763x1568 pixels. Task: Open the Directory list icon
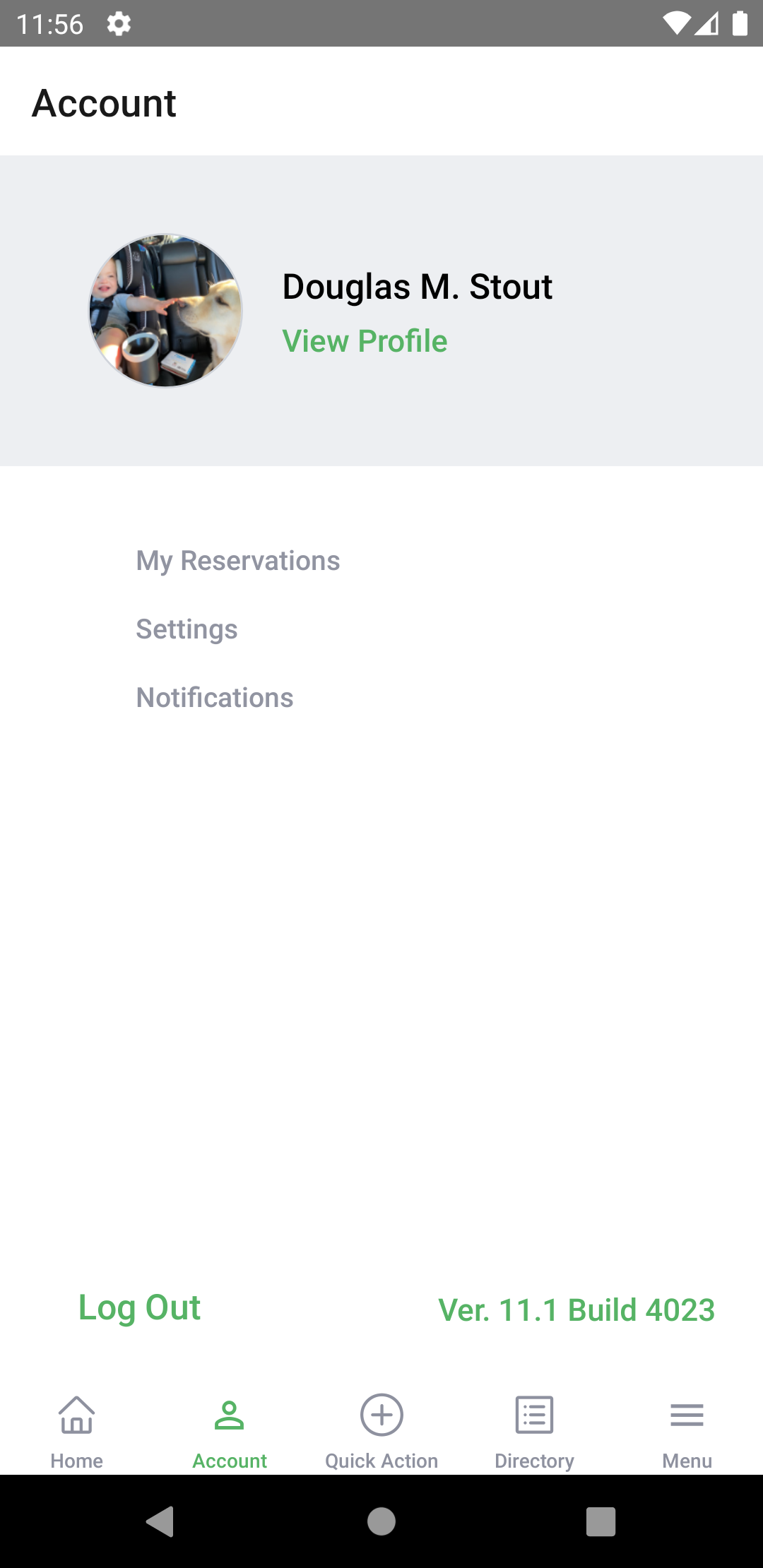tap(534, 1415)
